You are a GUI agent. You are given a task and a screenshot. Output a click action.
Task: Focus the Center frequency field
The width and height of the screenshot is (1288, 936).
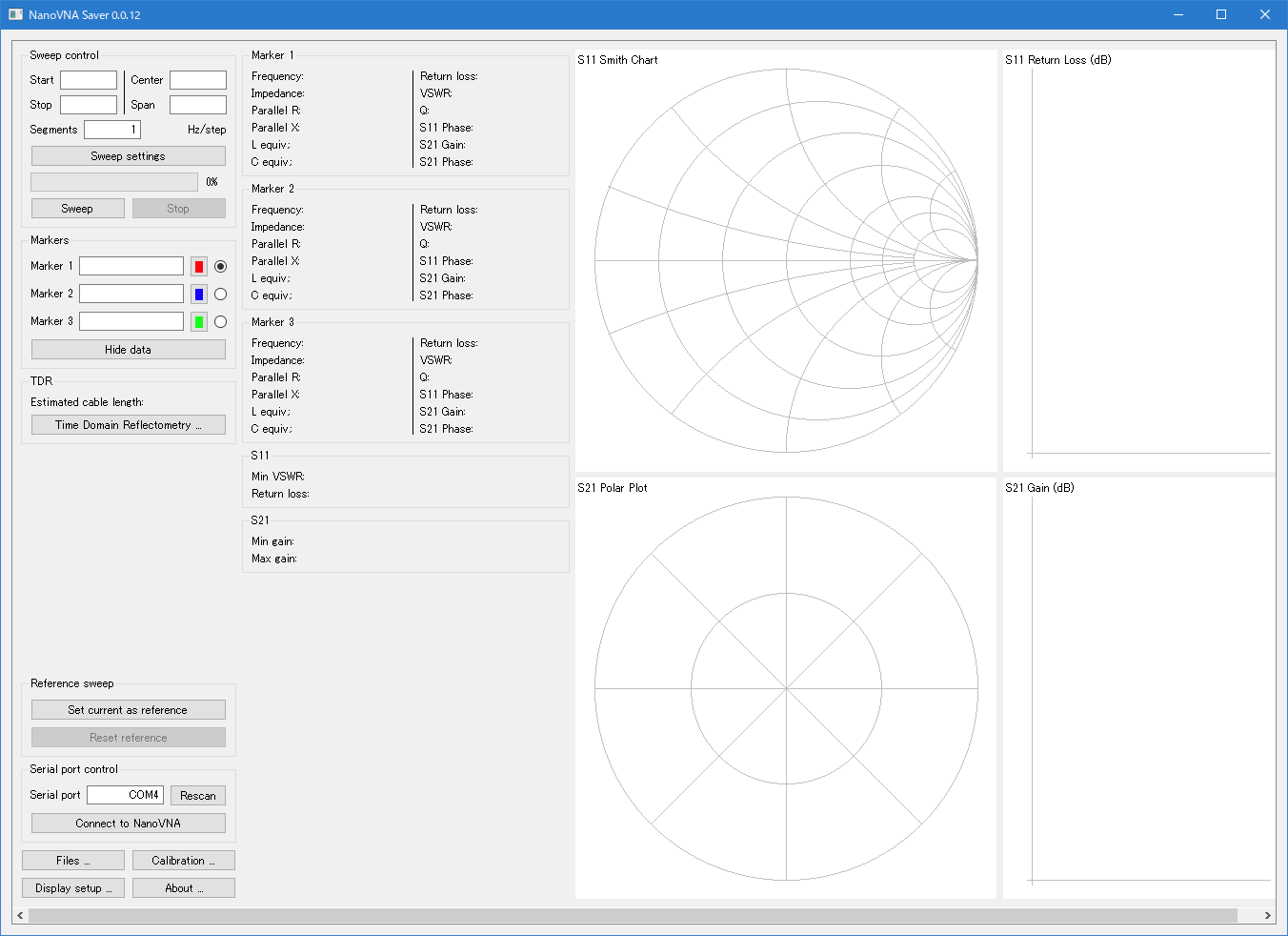coord(198,80)
